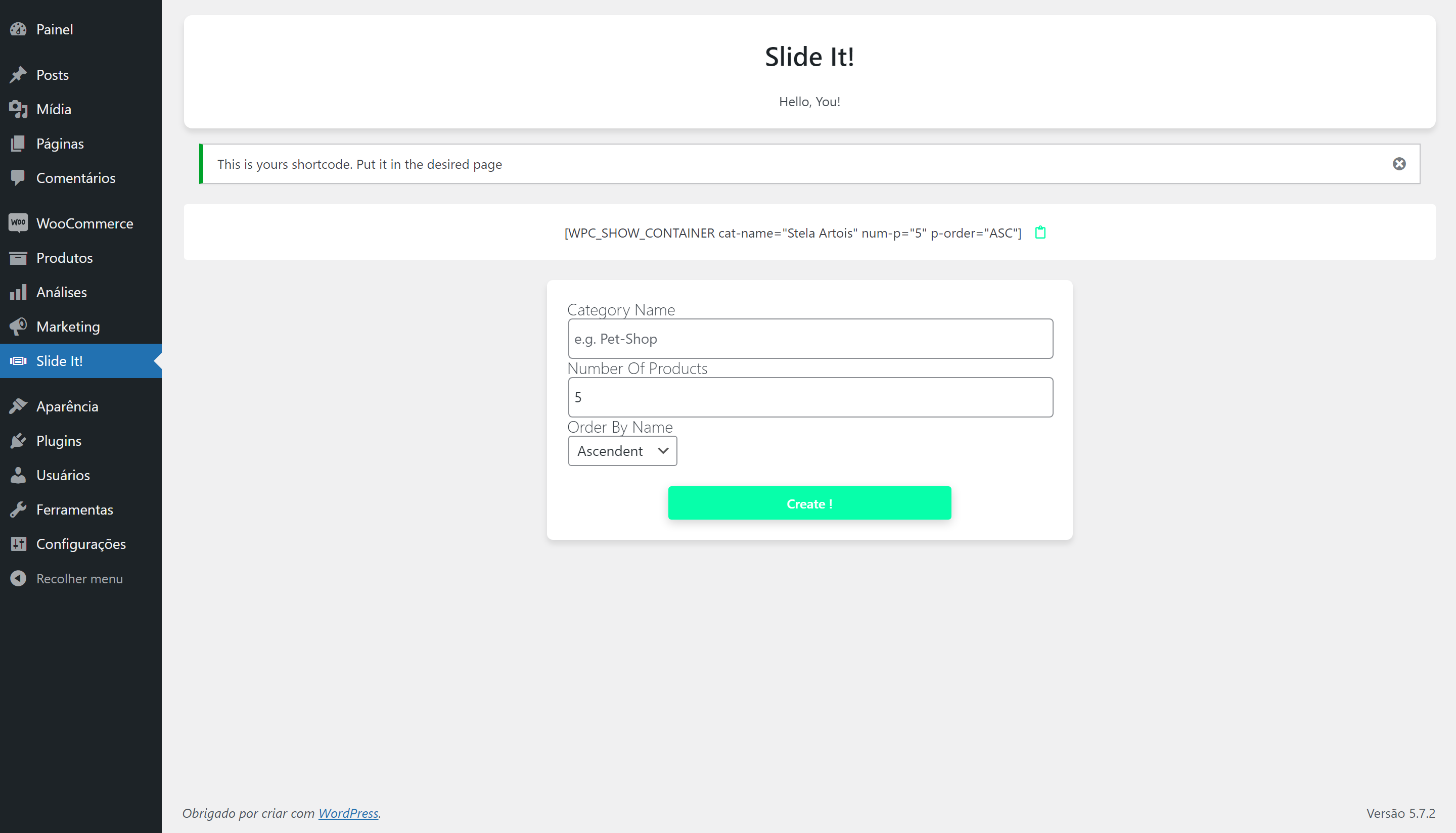Focus the Number Of Products field
1456x833 pixels.
(x=810, y=397)
